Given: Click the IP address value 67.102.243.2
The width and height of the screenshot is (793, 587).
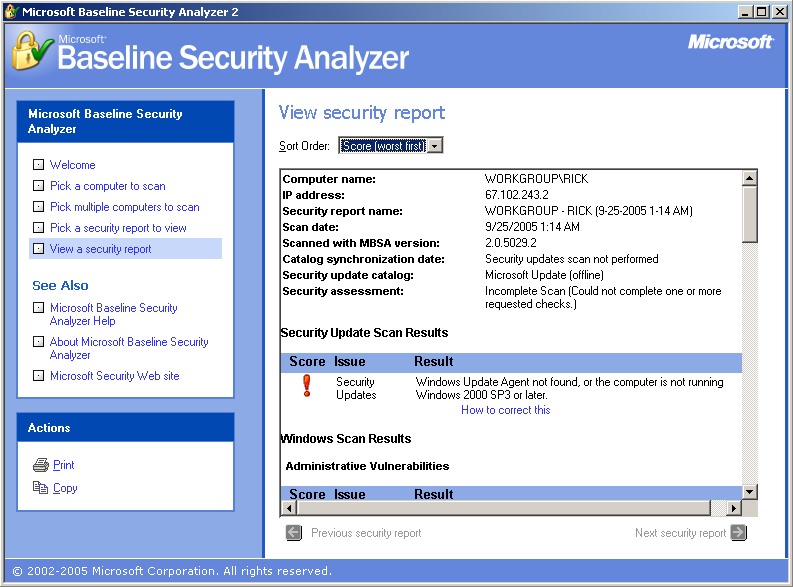Looking at the screenshot, I should click(x=516, y=195).
